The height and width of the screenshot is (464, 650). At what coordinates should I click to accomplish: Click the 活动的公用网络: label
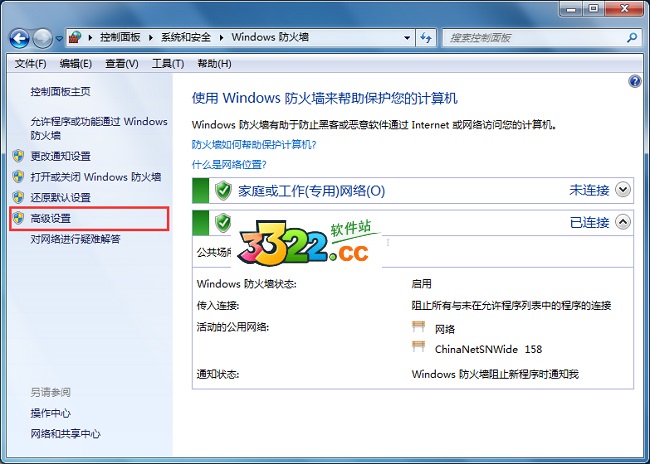point(233,327)
